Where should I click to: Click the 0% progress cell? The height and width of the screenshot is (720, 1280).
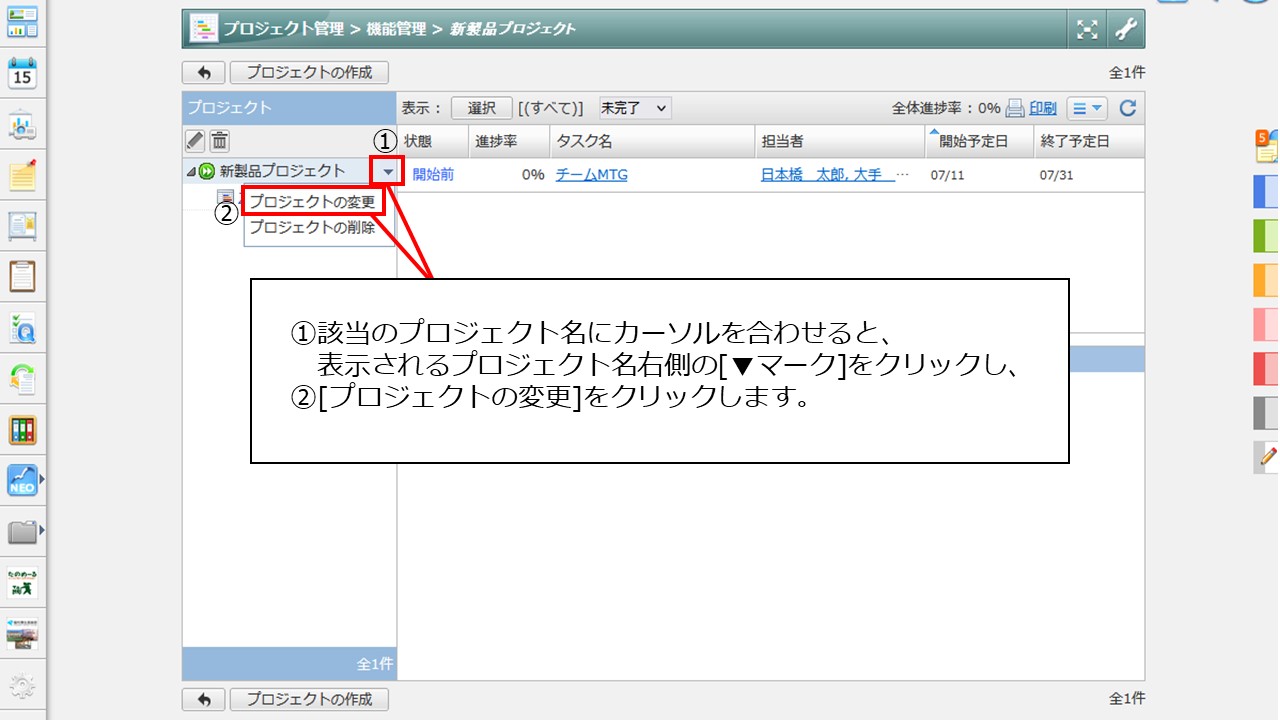[533, 174]
